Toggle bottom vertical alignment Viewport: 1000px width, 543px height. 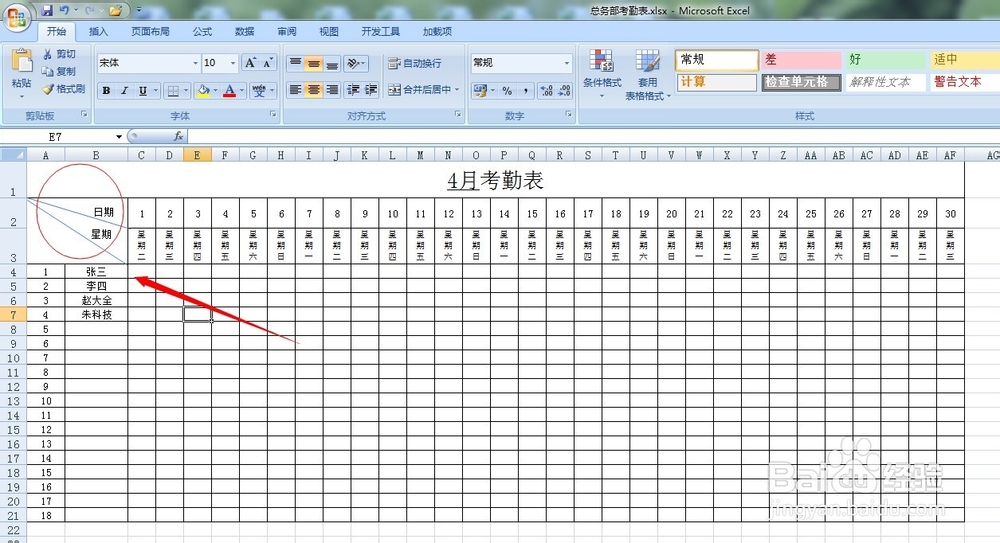click(x=332, y=63)
